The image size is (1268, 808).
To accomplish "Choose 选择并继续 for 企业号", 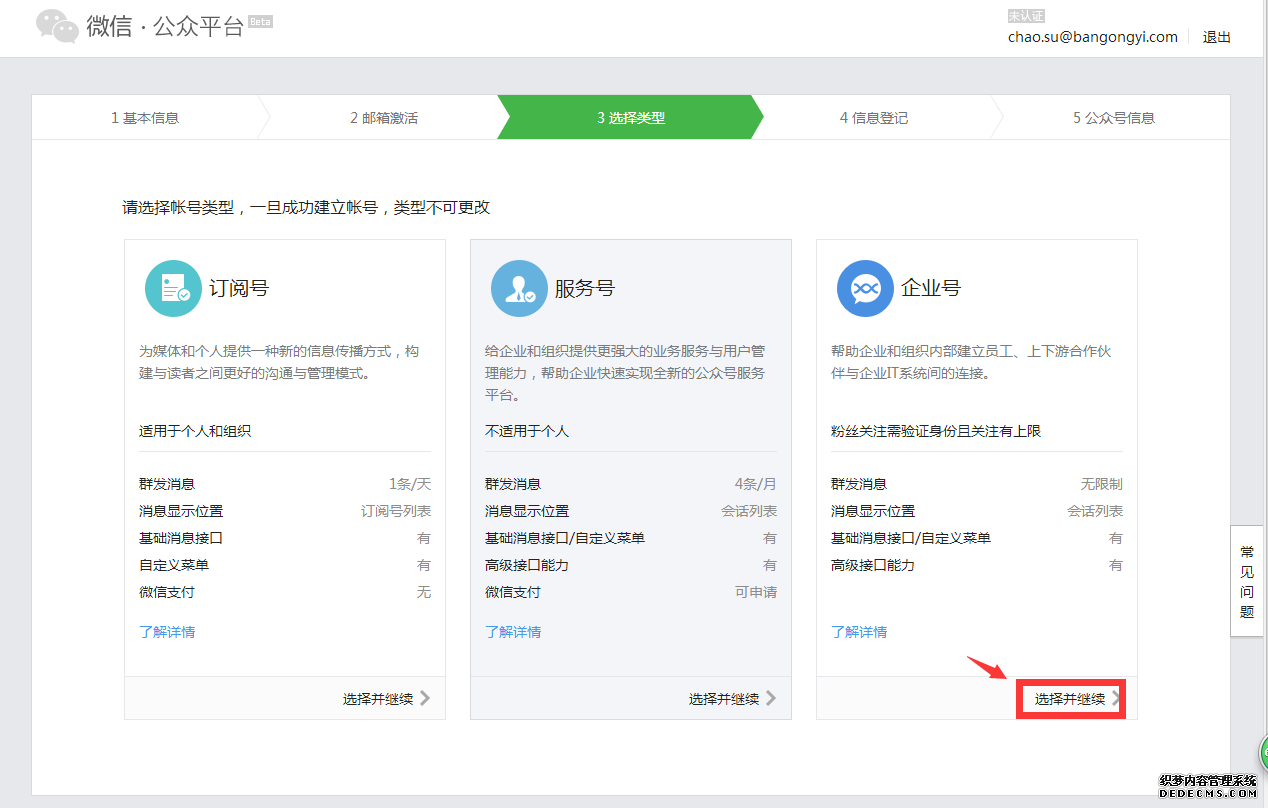I will (x=1071, y=699).
